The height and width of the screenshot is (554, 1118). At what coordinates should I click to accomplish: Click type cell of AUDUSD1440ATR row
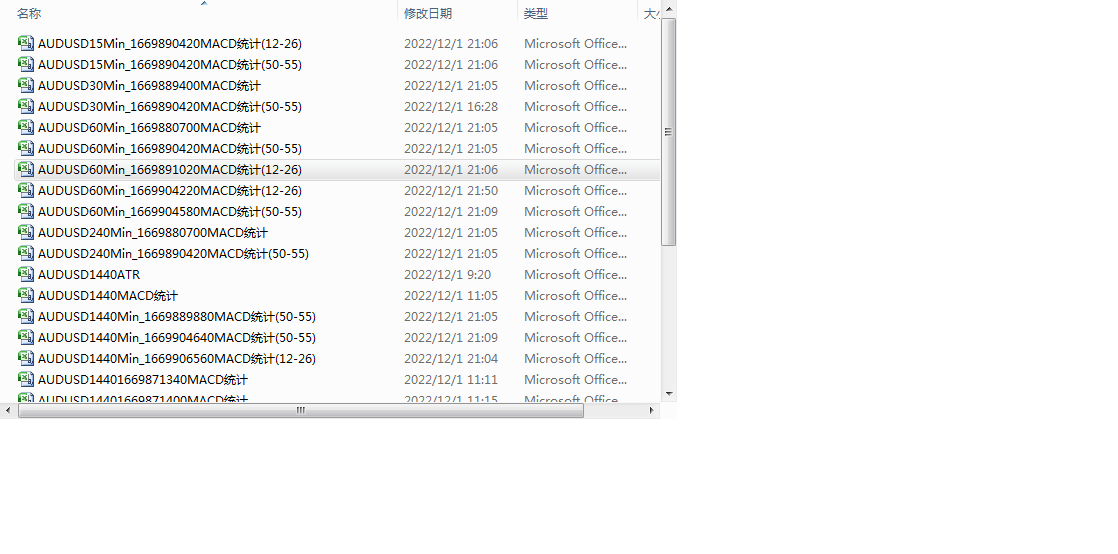(575, 275)
